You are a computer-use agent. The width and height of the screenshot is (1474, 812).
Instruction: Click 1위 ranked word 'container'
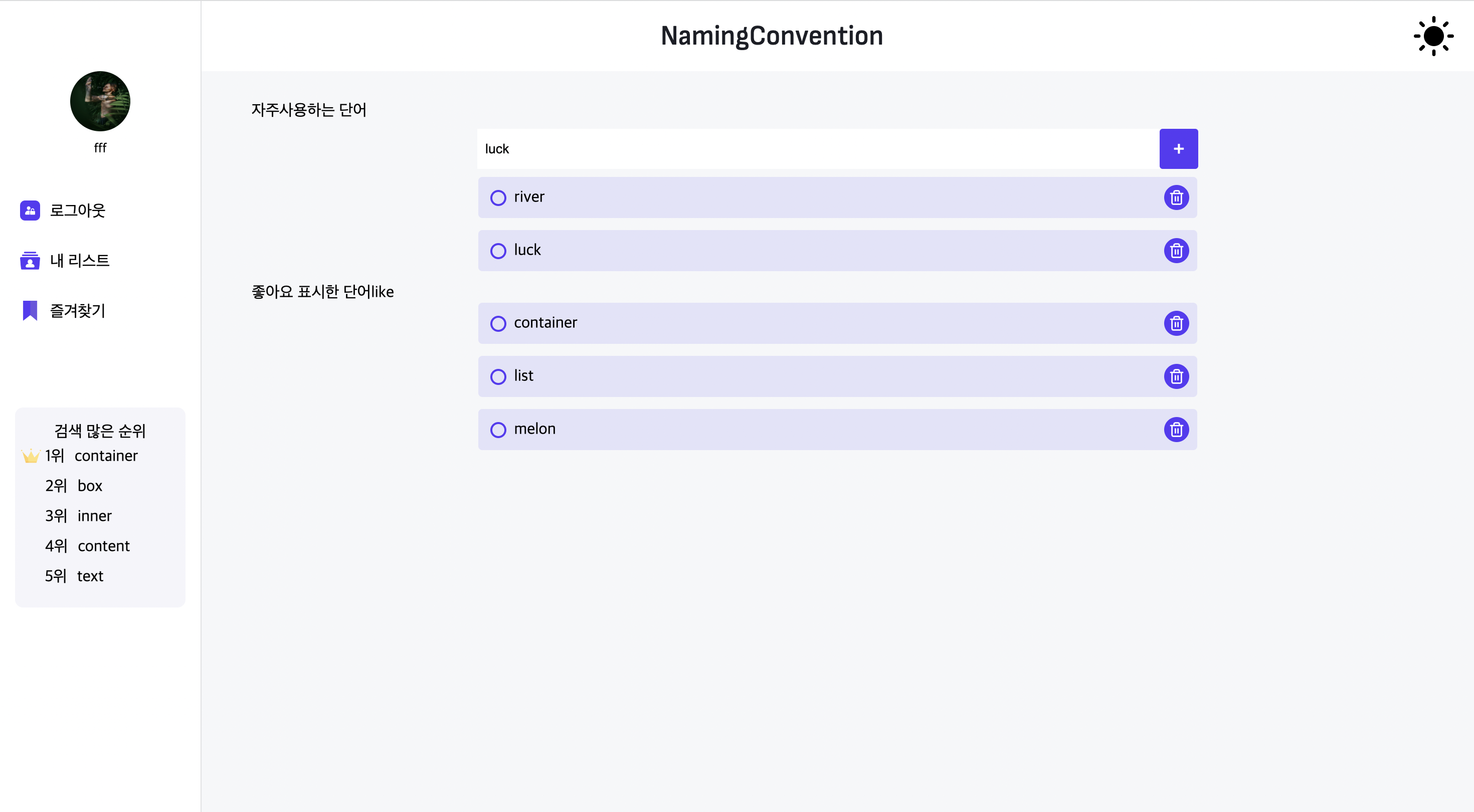(x=106, y=456)
